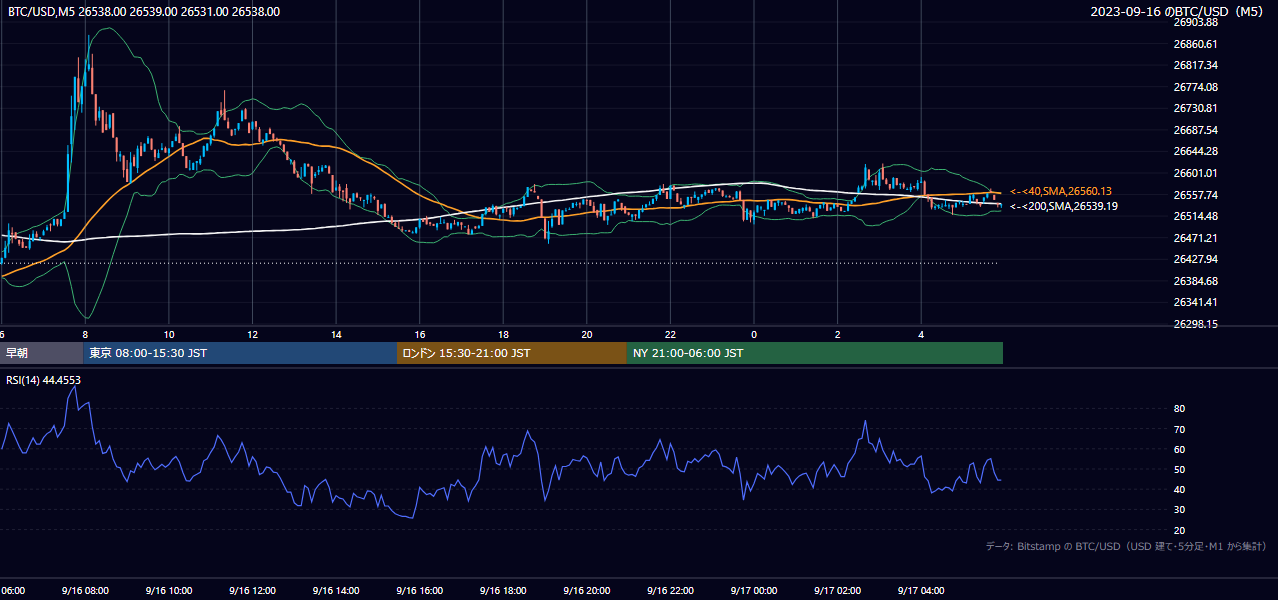This screenshot has height=600, width=1278.
Task: Click price axis value 26860.61
Action: [1195, 44]
